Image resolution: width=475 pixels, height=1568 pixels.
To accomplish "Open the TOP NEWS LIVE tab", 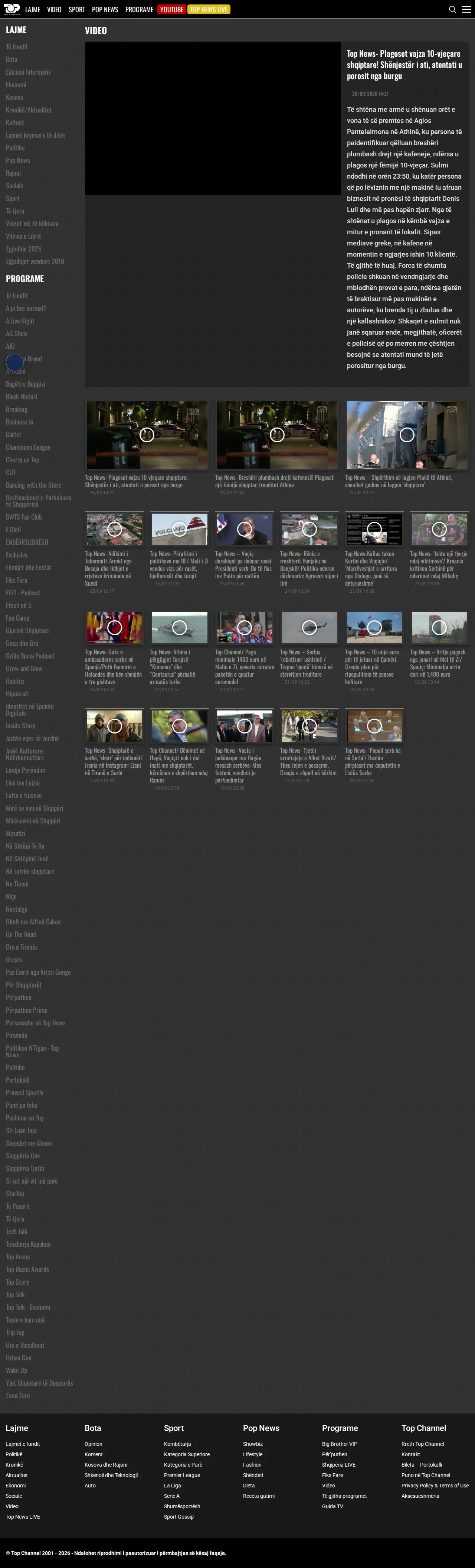I will pyautogui.click(x=209, y=10).
